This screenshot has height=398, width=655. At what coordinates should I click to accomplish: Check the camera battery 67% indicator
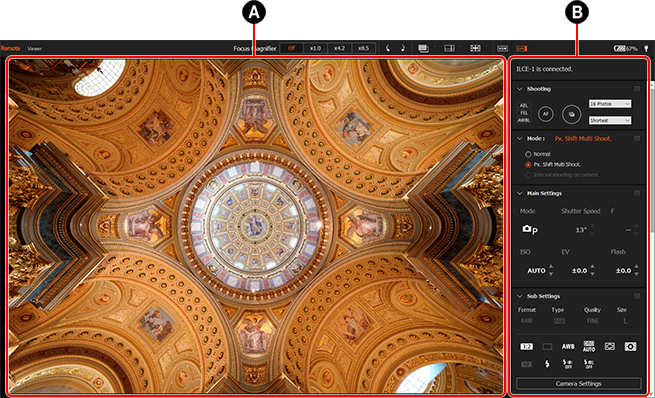625,48
